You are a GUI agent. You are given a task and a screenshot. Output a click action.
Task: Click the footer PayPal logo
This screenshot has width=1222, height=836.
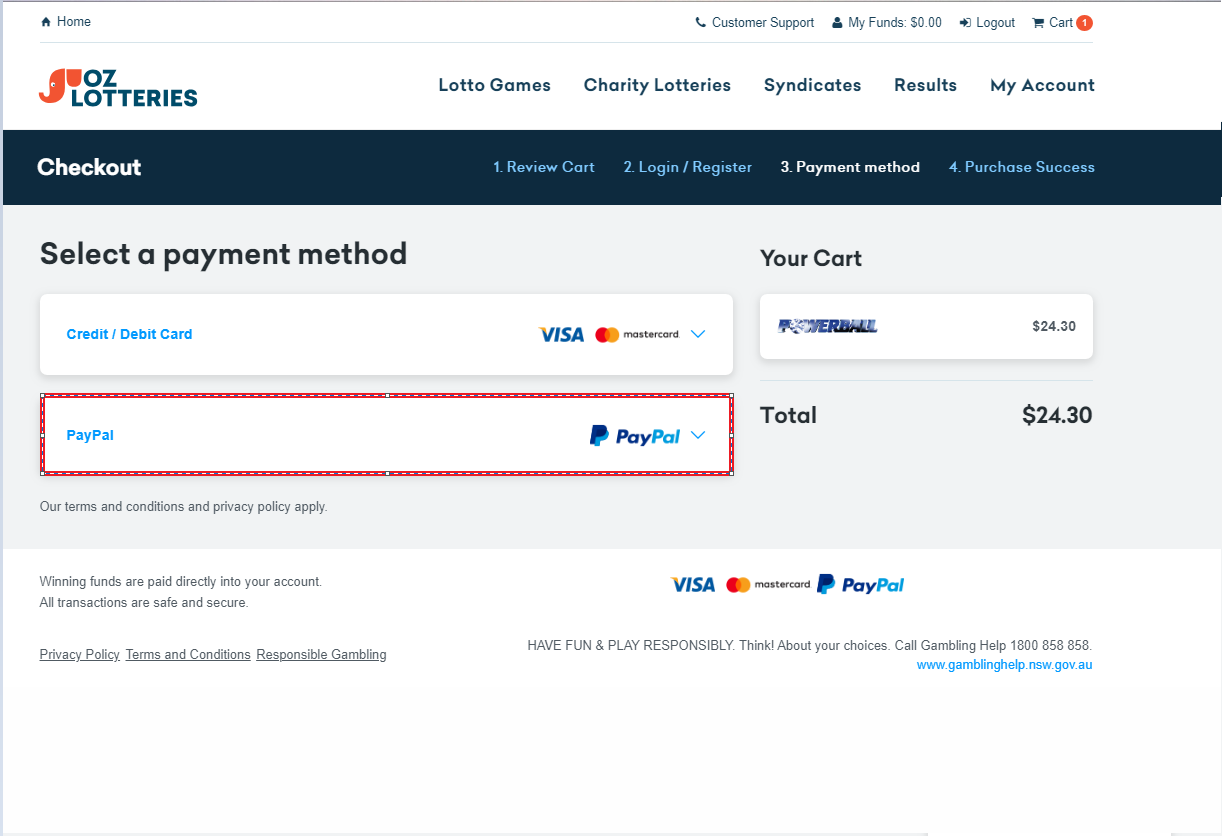tap(861, 585)
